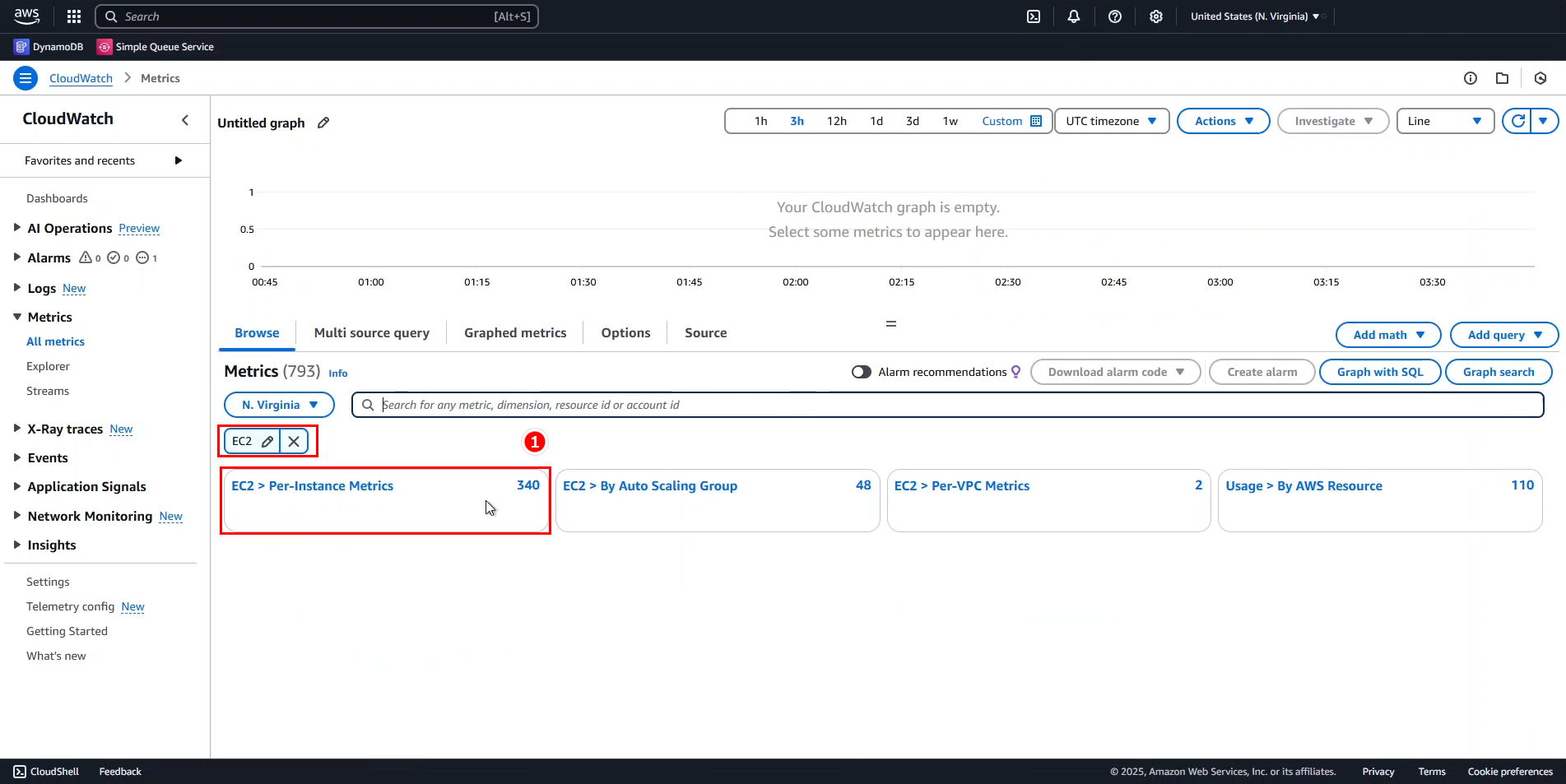Remove the EC2 filter with X
Screen dimensions: 1566x784
coord(294,442)
